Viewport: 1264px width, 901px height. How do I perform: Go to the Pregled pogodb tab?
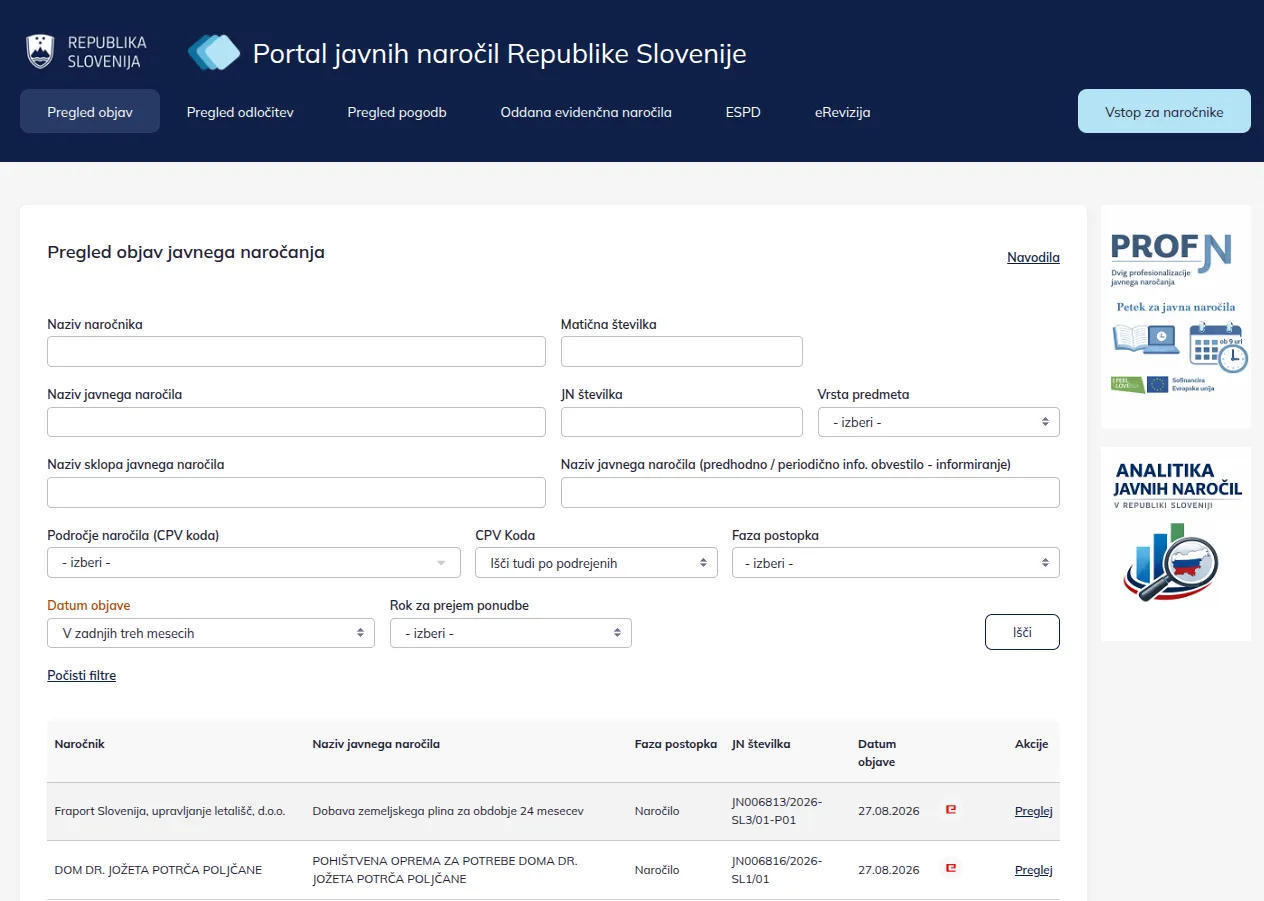pyautogui.click(x=397, y=112)
